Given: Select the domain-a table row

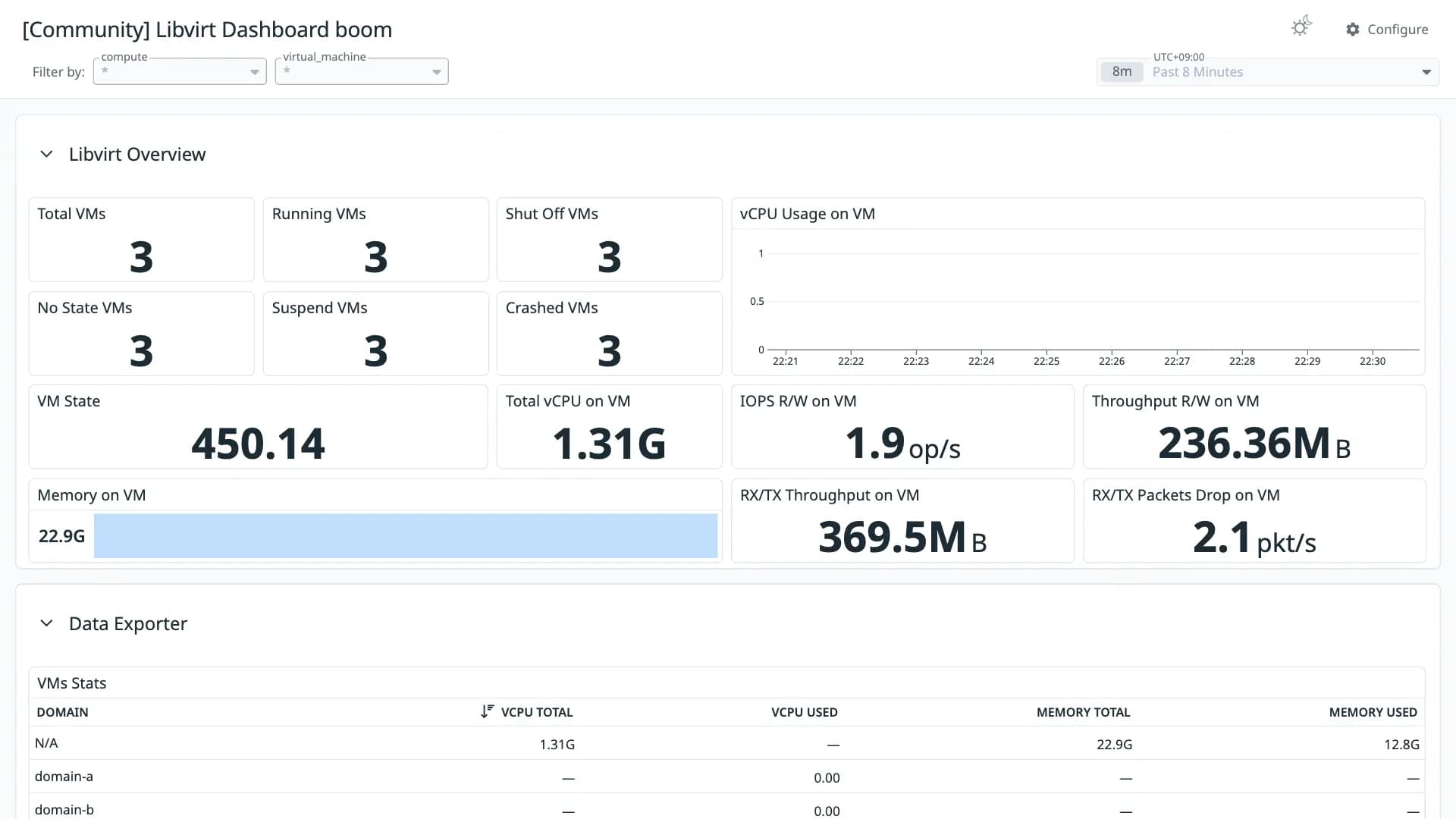Looking at the screenshot, I should [727, 777].
